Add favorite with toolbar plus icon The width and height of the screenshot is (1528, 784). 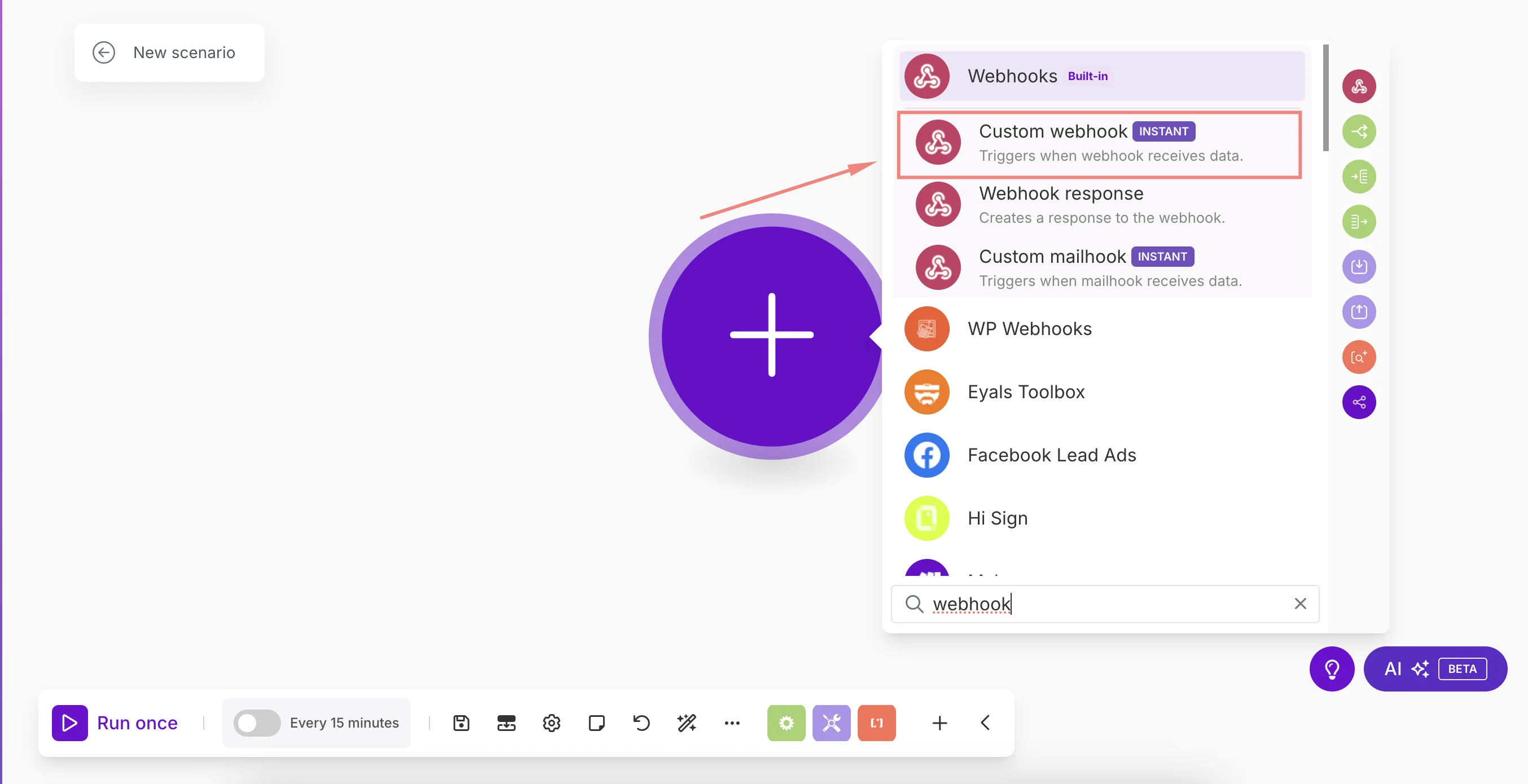[x=939, y=723]
